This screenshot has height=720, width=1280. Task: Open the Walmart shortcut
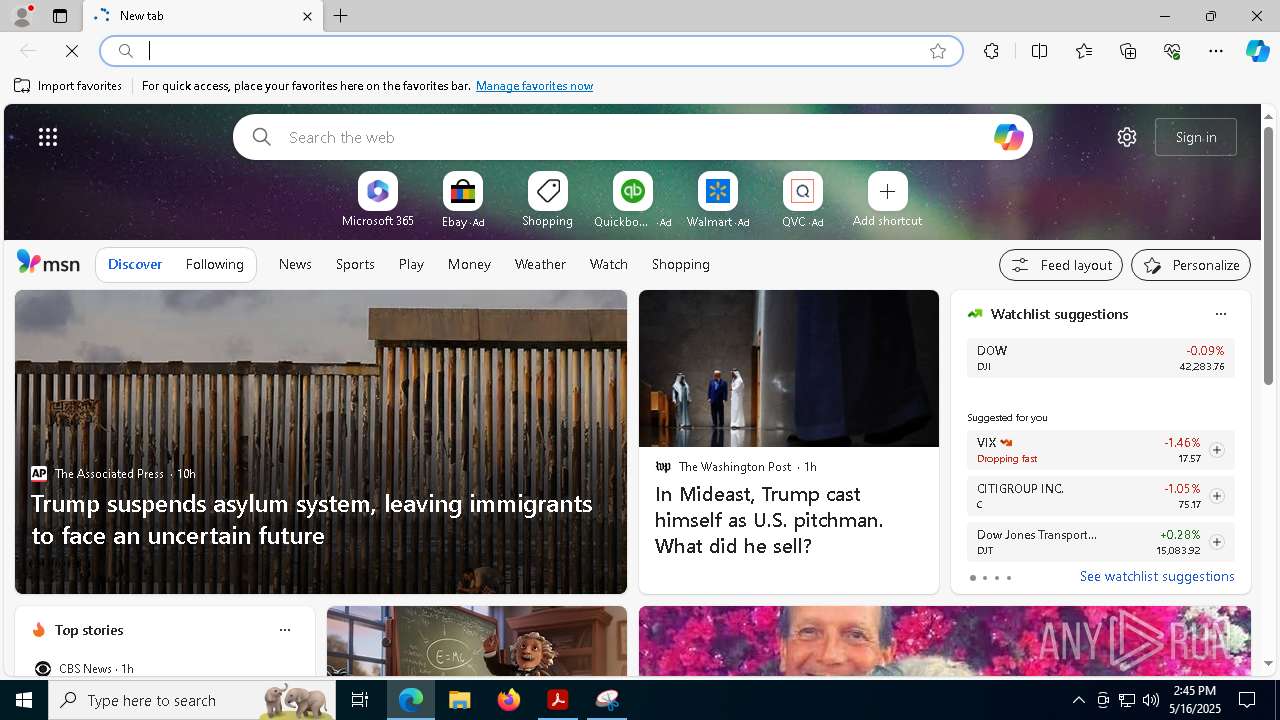717,199
